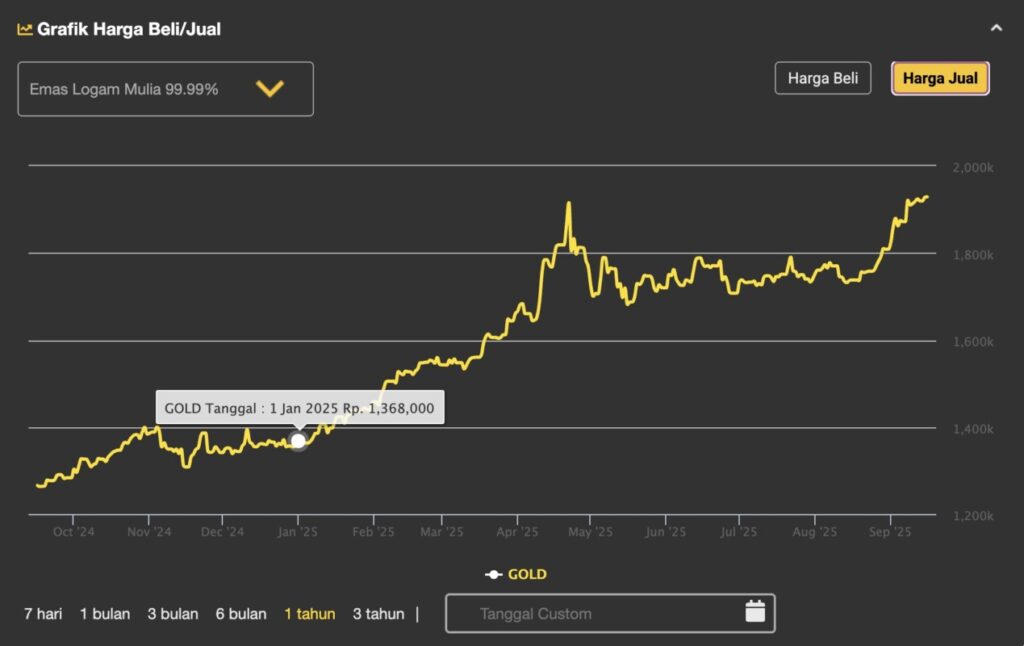1024x646 pixels.
Task: Switch to Harga Beli price view
Action: click(x=823, y=78)
